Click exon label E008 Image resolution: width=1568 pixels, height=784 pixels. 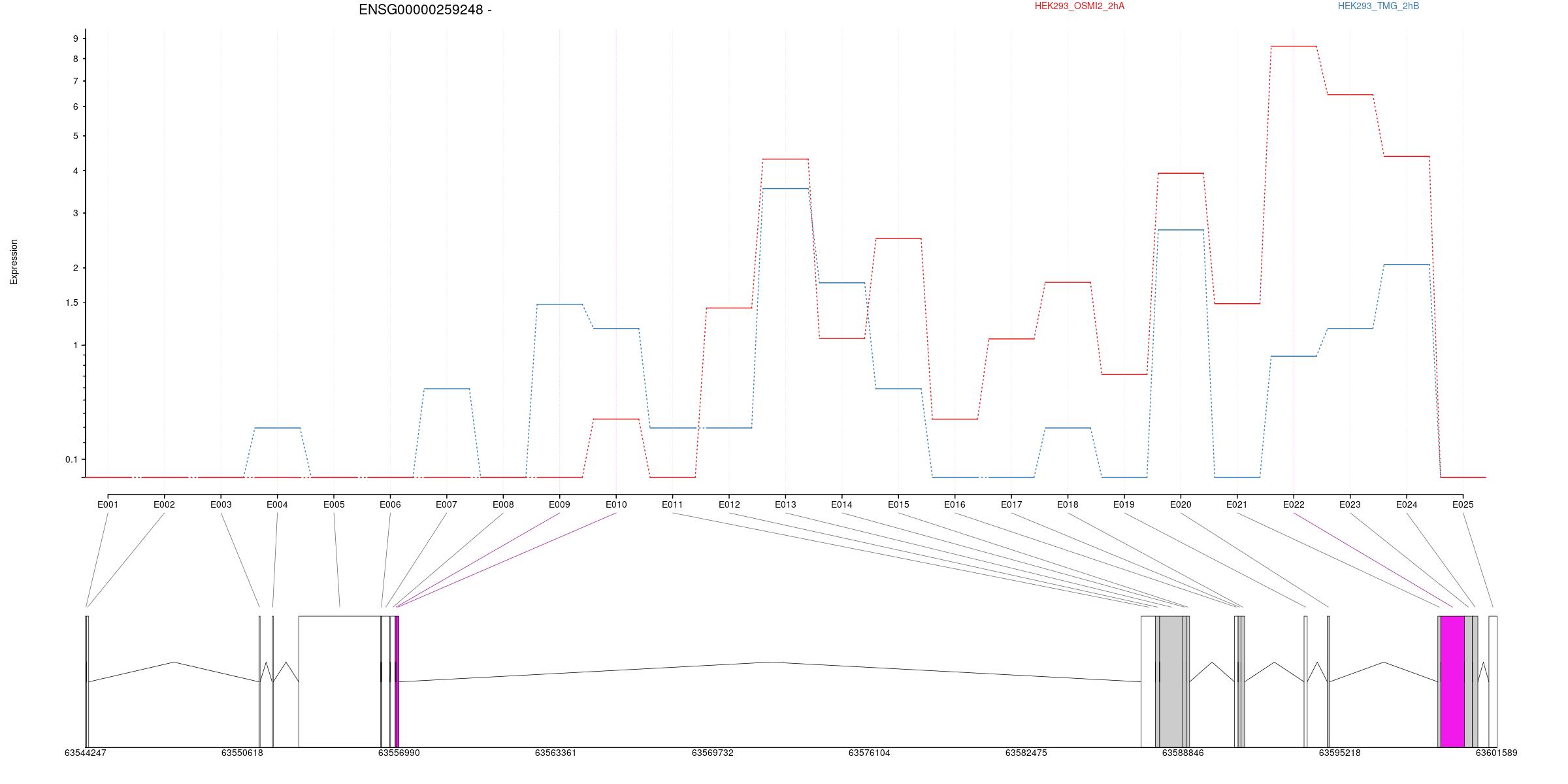[503, 504]
